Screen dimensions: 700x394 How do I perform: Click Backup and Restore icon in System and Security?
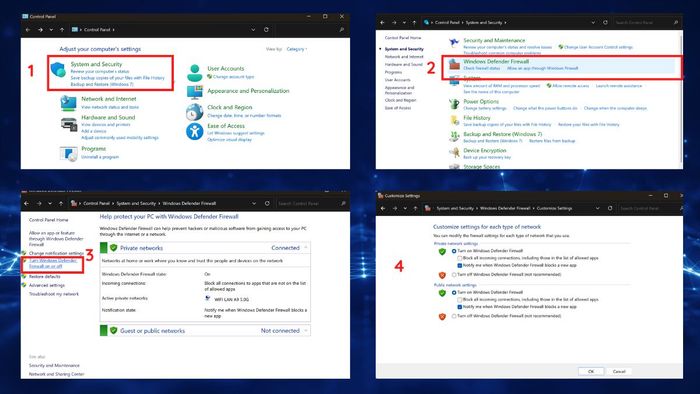[x=454, y=137]
